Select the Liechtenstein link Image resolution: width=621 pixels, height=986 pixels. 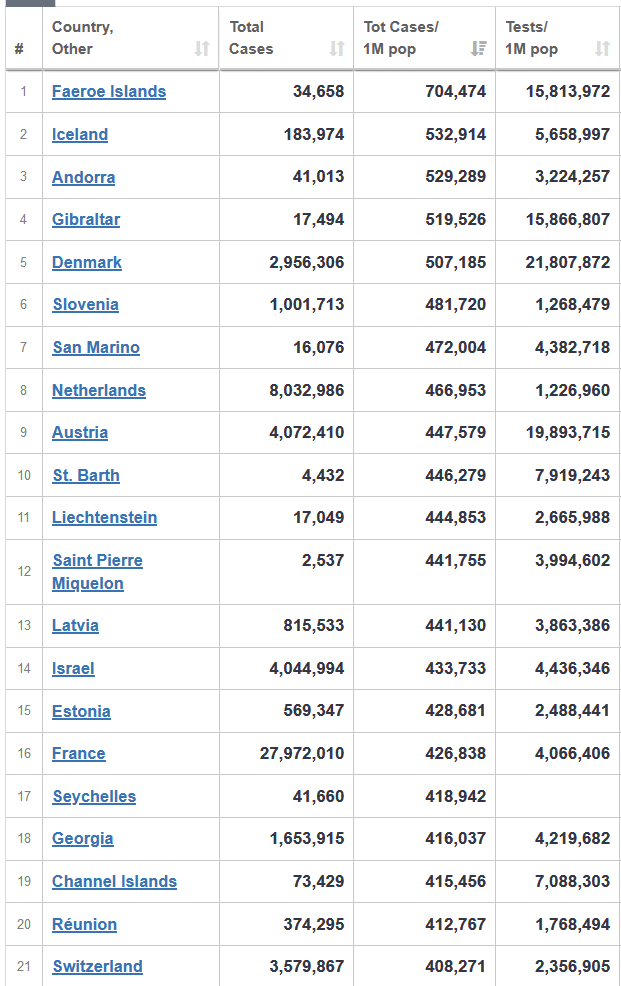point(105,518)
